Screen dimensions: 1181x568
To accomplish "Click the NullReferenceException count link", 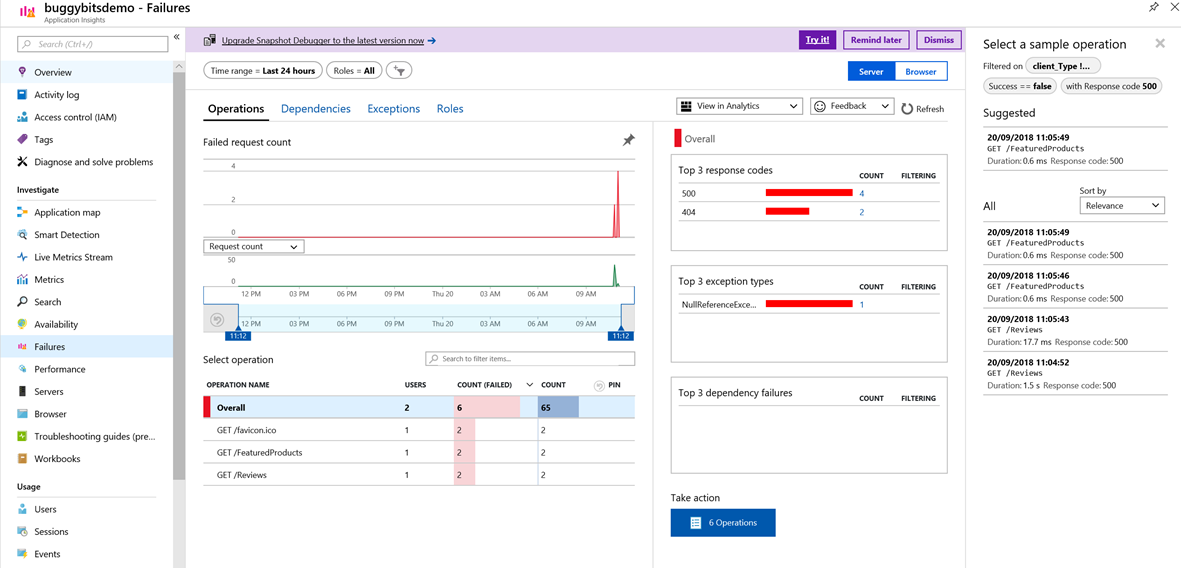I will point(861,304).
